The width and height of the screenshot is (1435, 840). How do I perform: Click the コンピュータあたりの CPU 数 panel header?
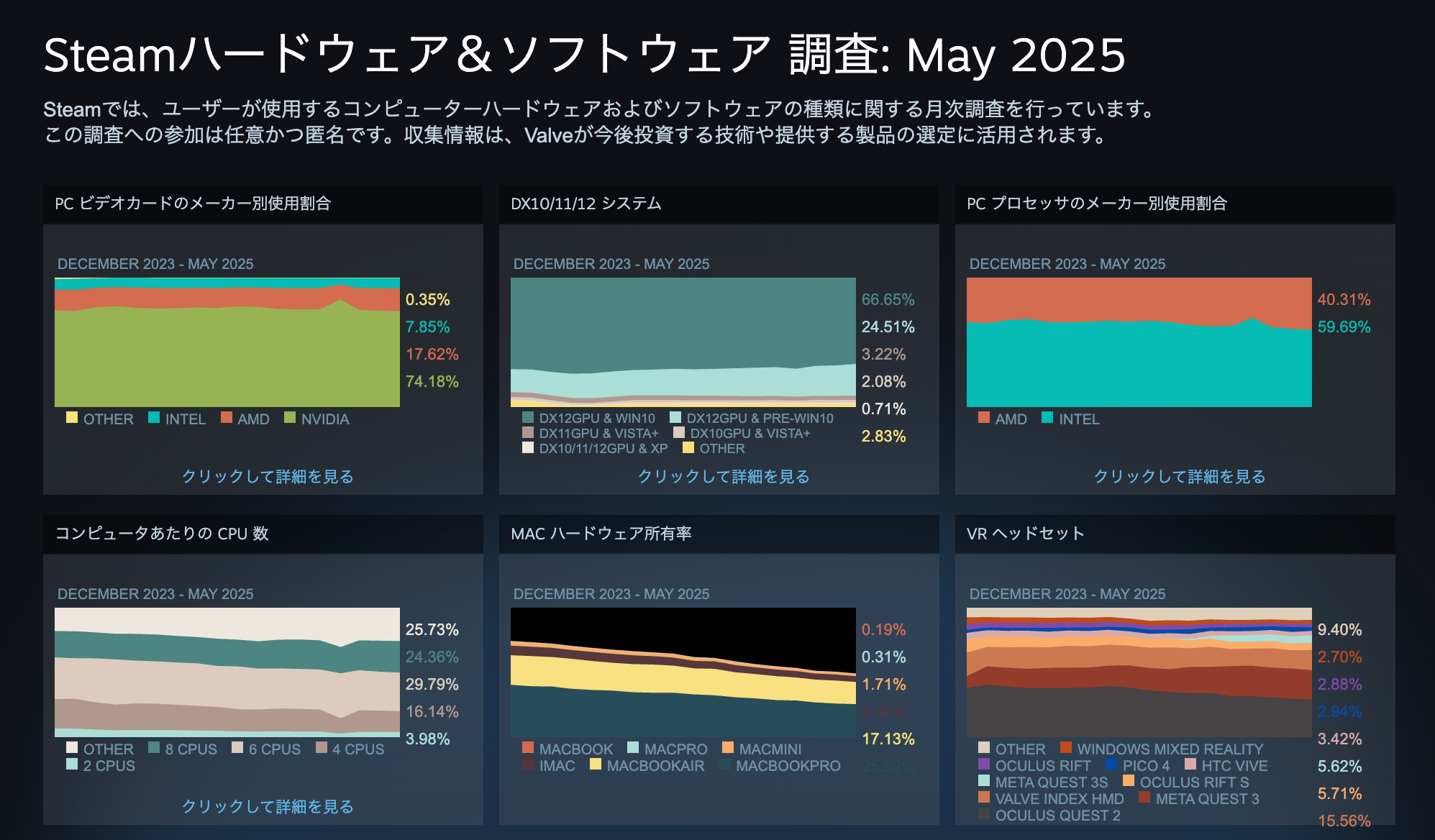click(x=263, y=534)
